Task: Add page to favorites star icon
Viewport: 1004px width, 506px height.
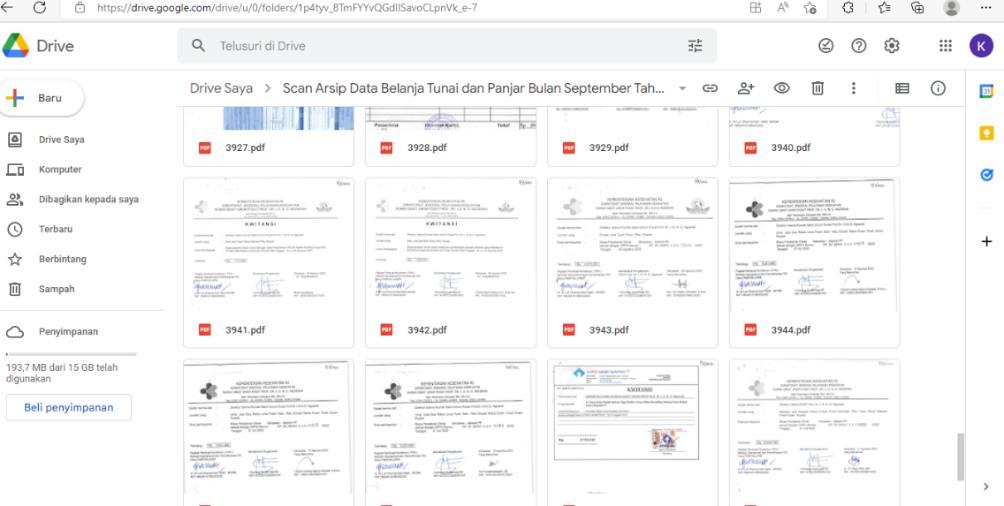Action: (810, 8)
